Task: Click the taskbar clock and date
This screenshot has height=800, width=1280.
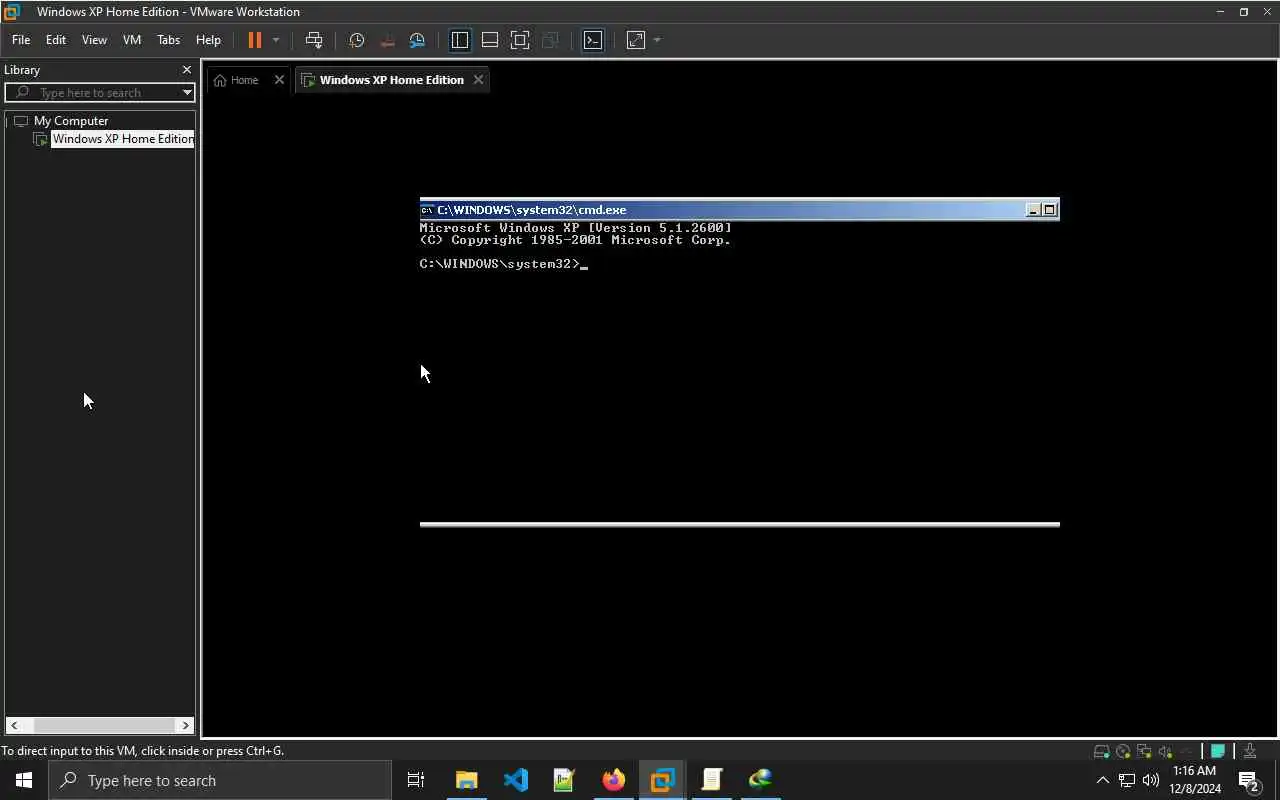Action: tap(1196, 780)
